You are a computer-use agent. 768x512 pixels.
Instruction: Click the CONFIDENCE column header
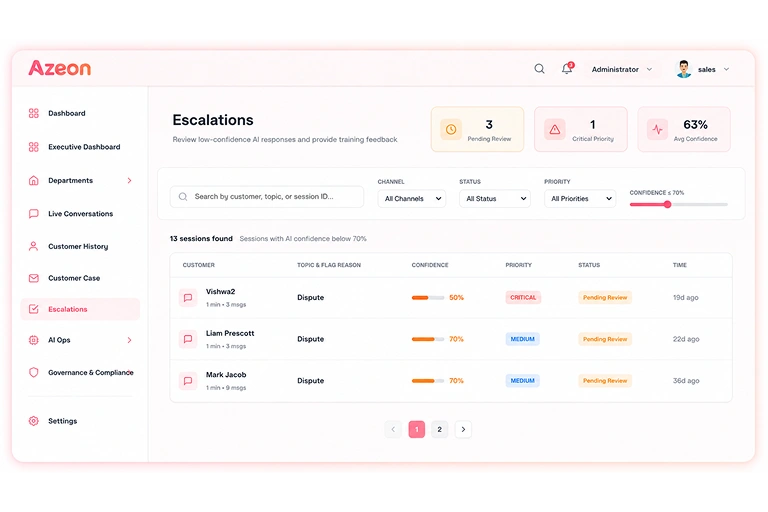(x=430, y=265)
